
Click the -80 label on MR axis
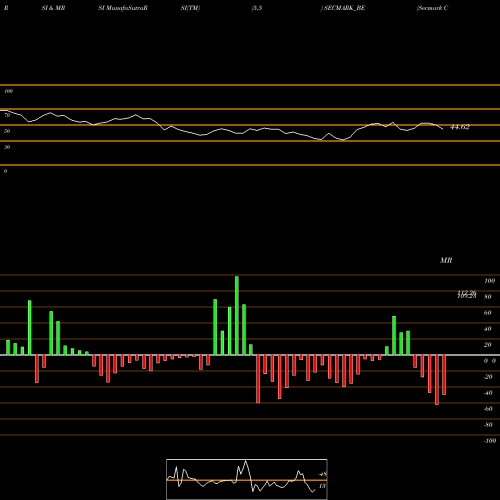tap(488, 425)
